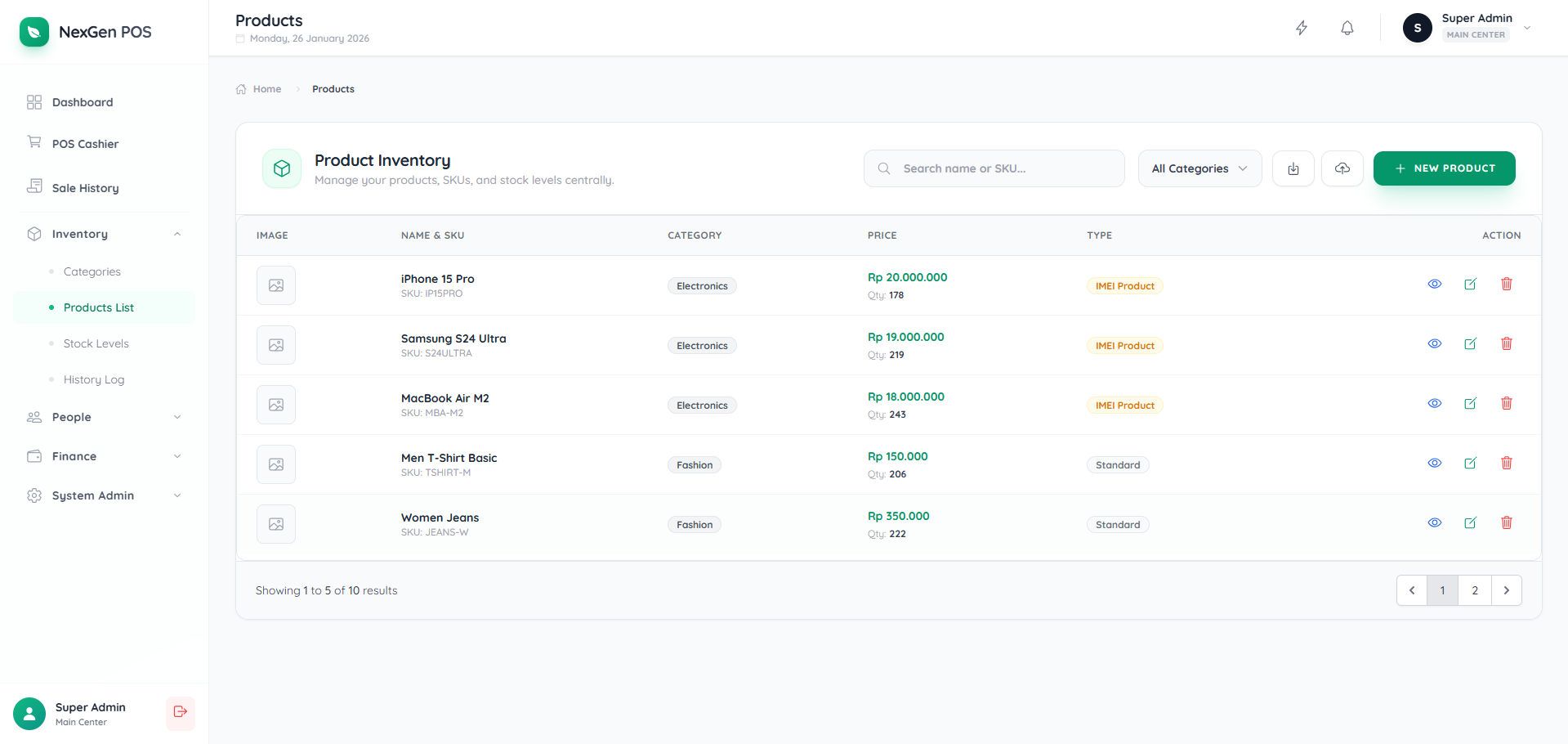View the Women Jeans details
The height and width of the screenshot is (744, 1568).
coord(1434,522)
